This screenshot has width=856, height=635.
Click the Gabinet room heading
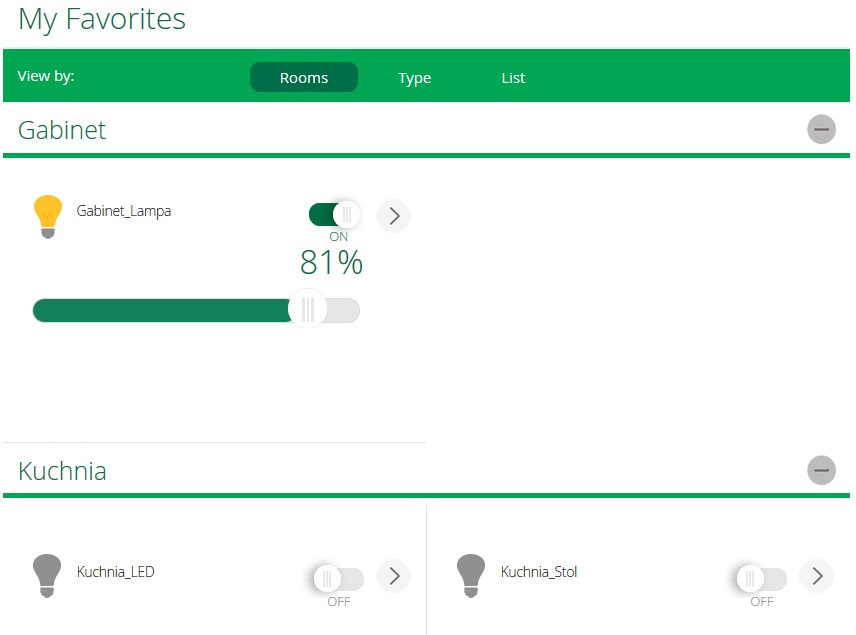pyautogui.click(x=62, y=130)
